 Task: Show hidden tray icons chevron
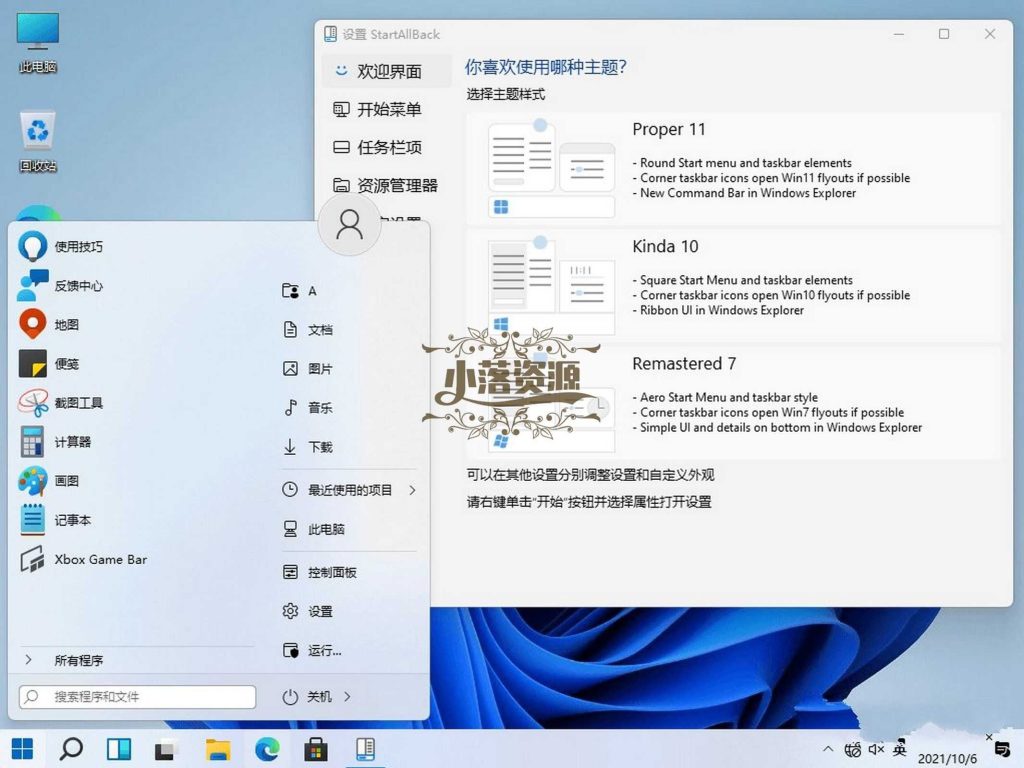827,749
